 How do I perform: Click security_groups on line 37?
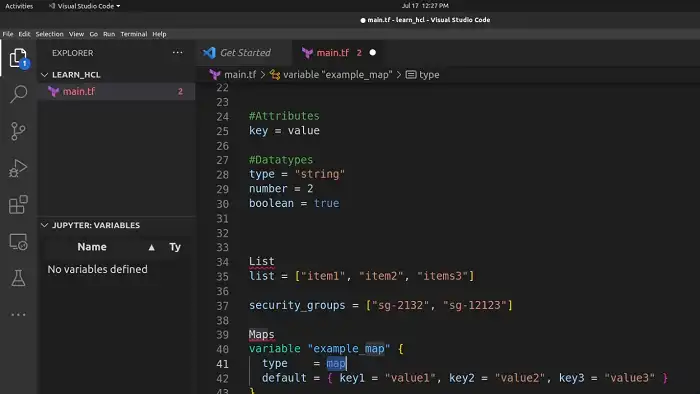(297, 306)
